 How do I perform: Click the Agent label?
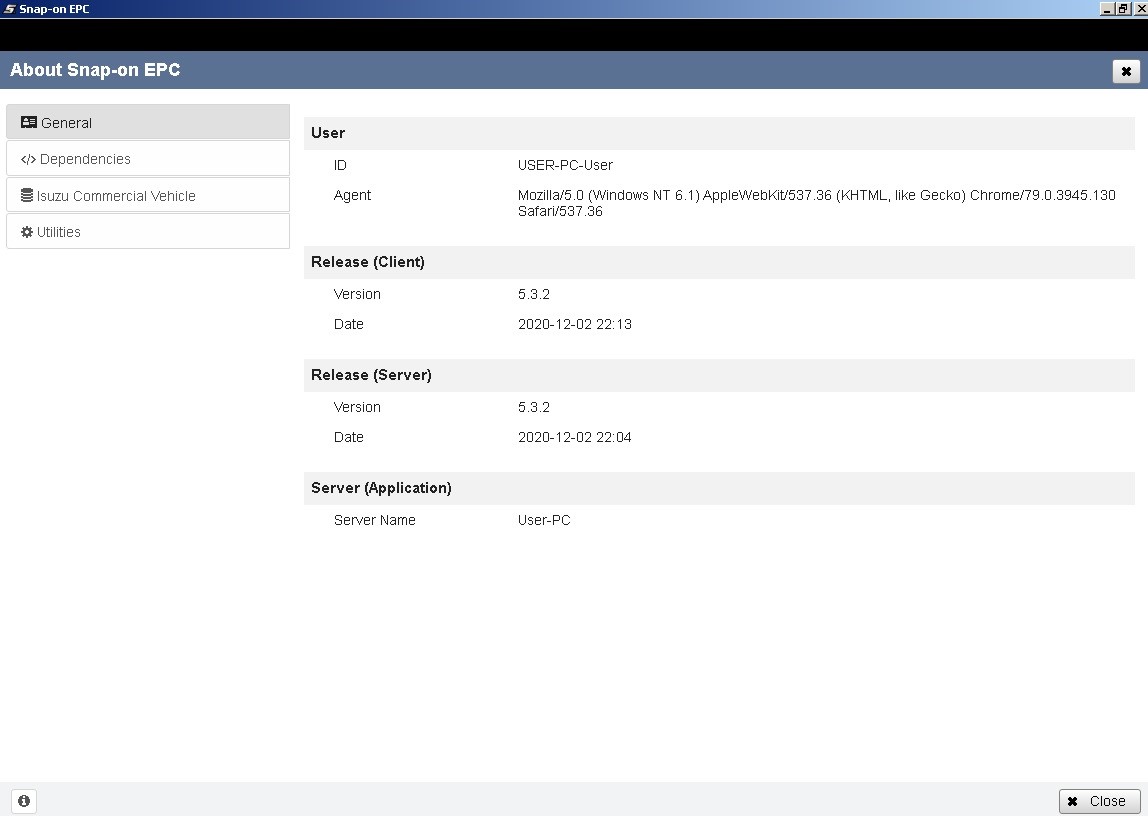pos(352,195)
